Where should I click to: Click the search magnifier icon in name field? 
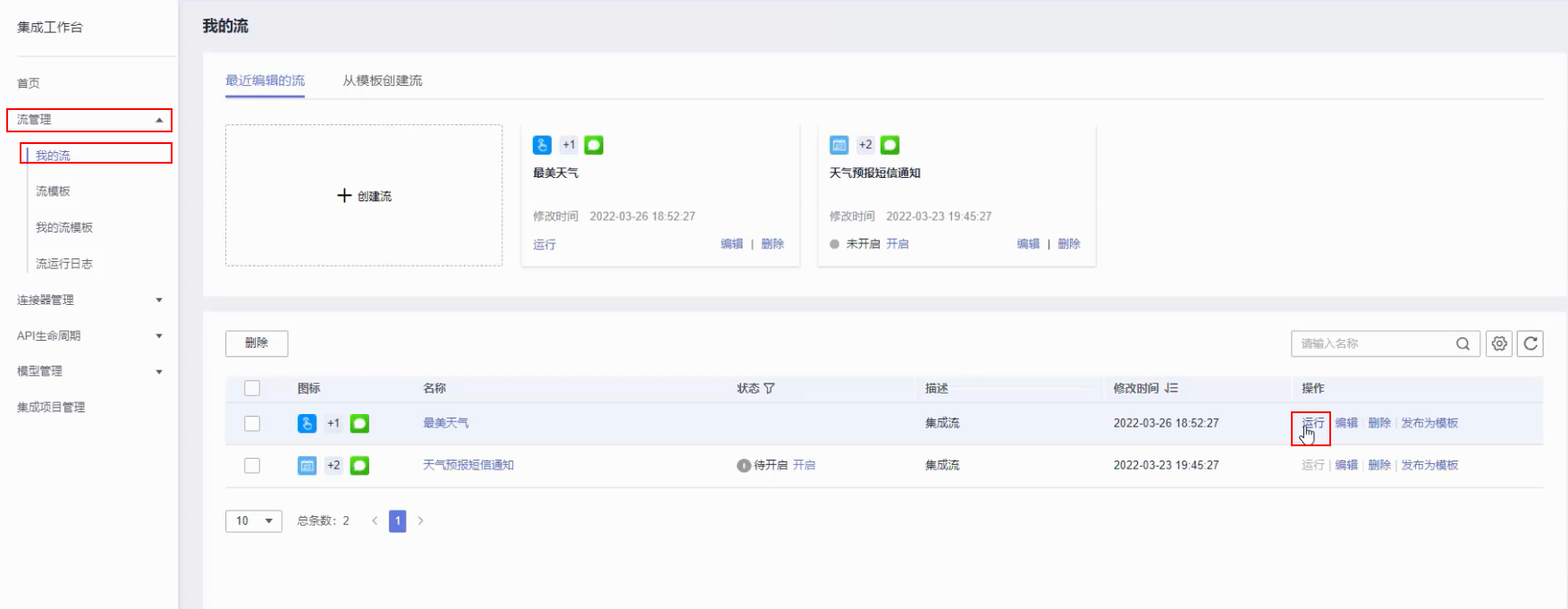[x=1463, y=343]
